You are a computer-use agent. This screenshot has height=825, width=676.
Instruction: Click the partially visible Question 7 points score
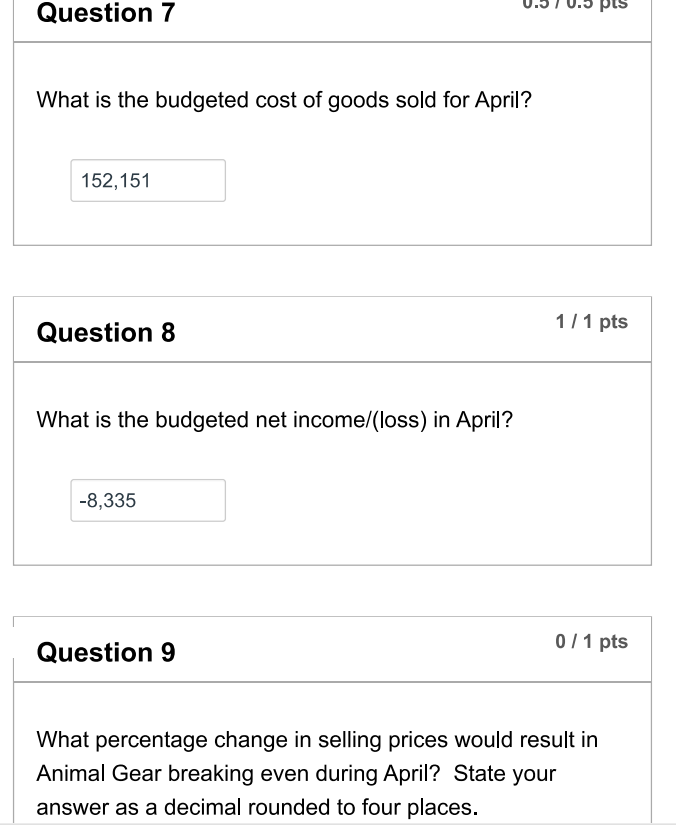point(591,5)
